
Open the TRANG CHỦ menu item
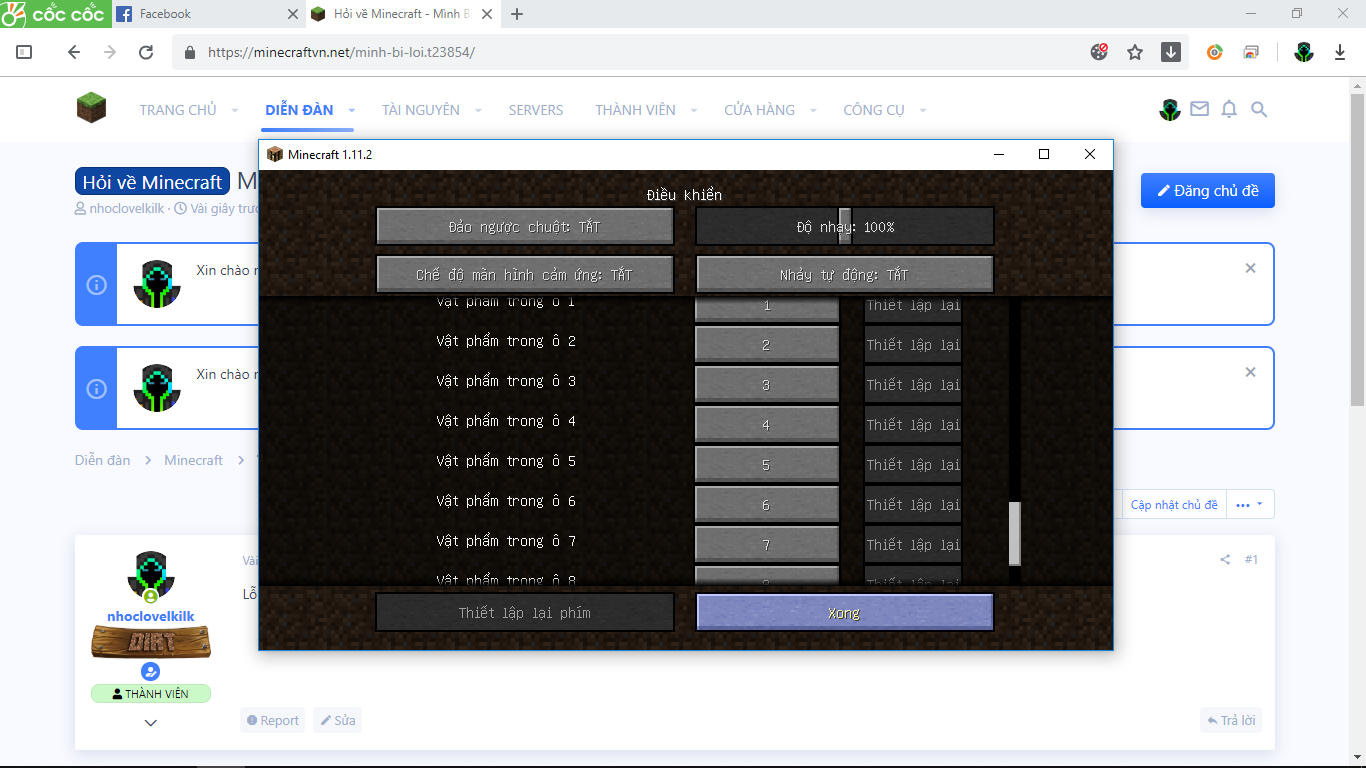[x=178, y=110]
